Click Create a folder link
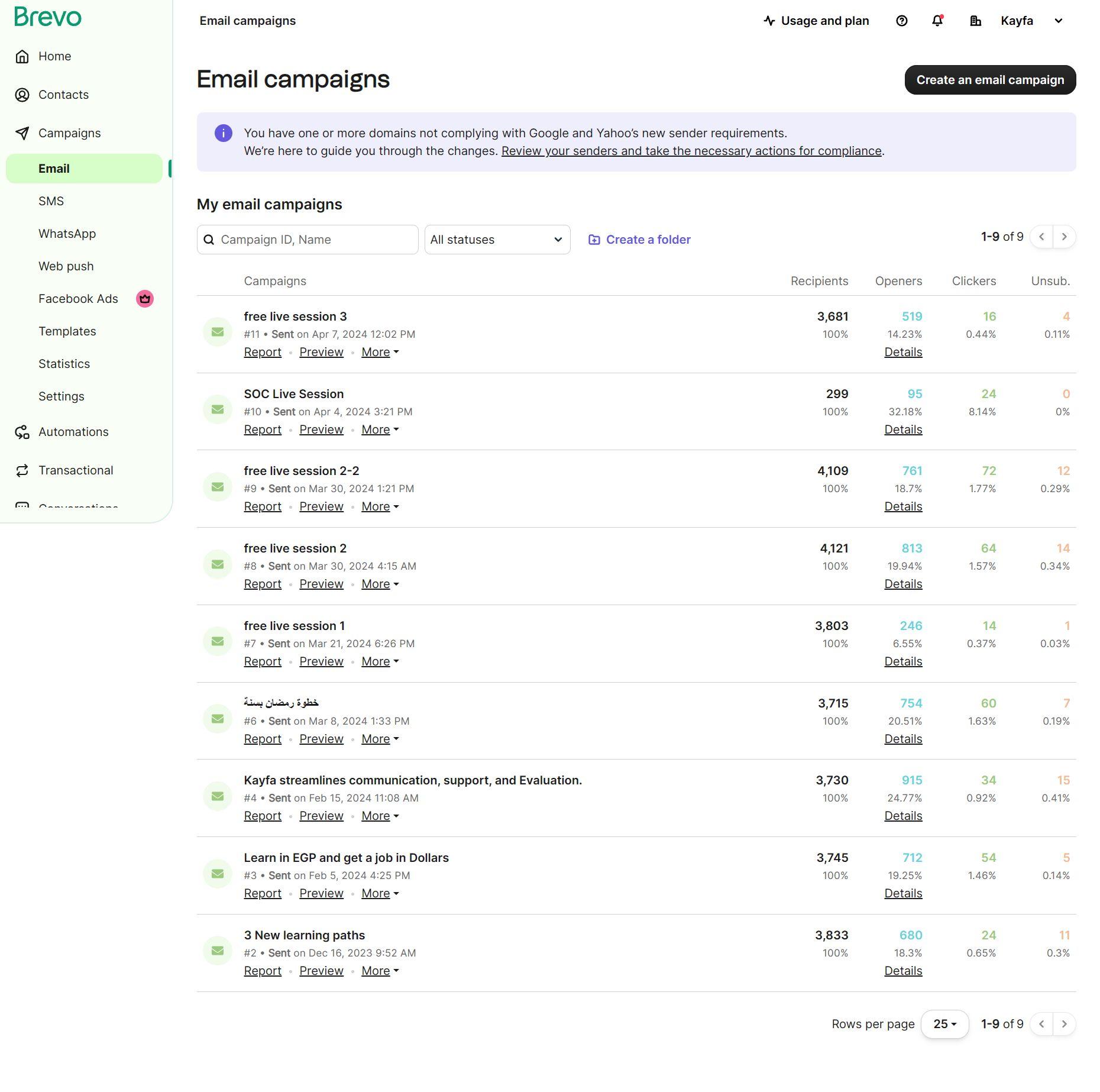This screenshot has width=1100, height=1092. pyautogui.click(x=639, y=240)
